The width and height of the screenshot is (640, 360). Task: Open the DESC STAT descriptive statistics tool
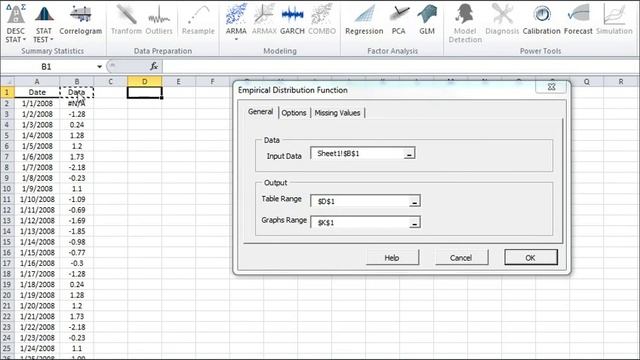[x=16, y=22]
